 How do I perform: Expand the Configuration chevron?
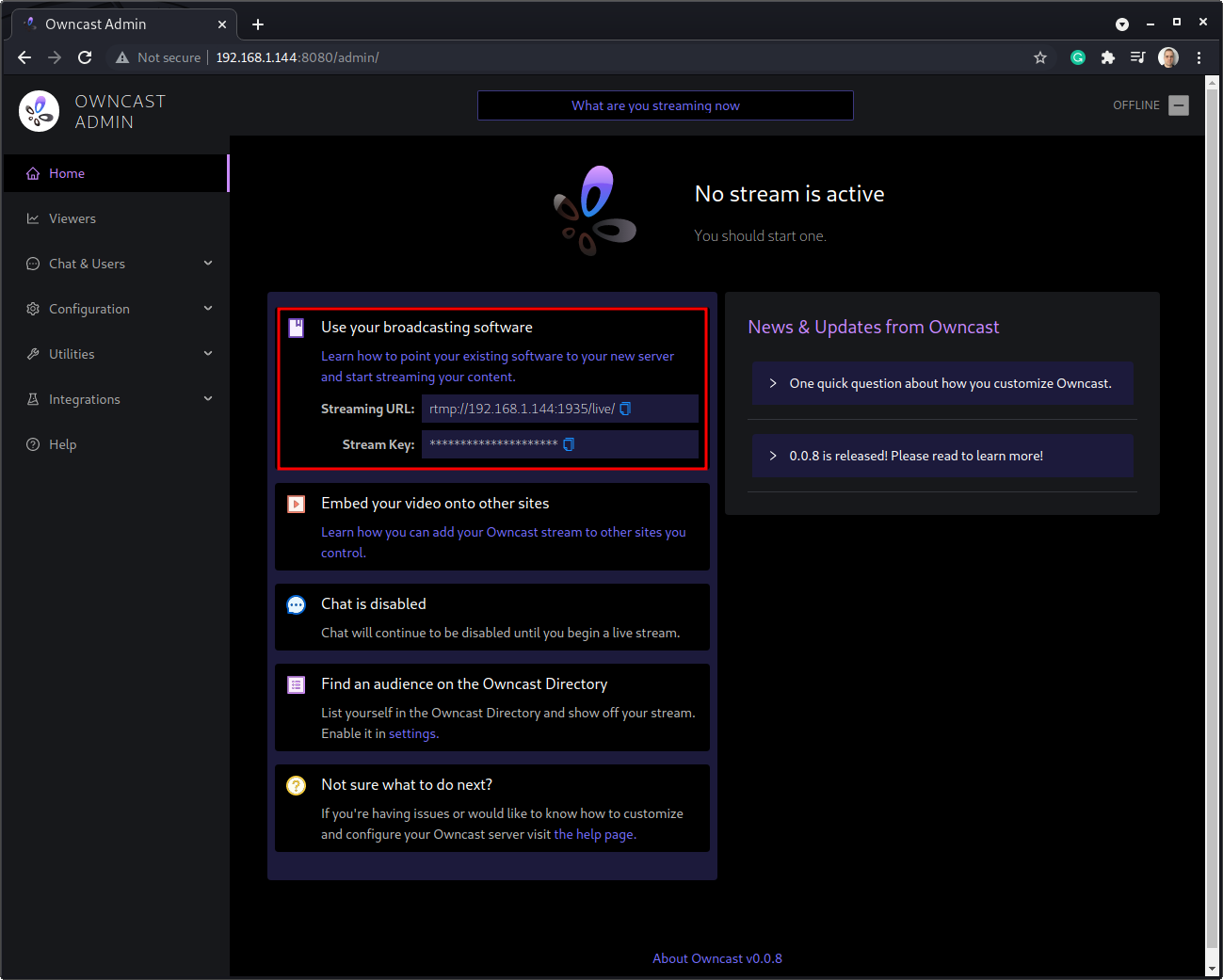coord(208,309)
